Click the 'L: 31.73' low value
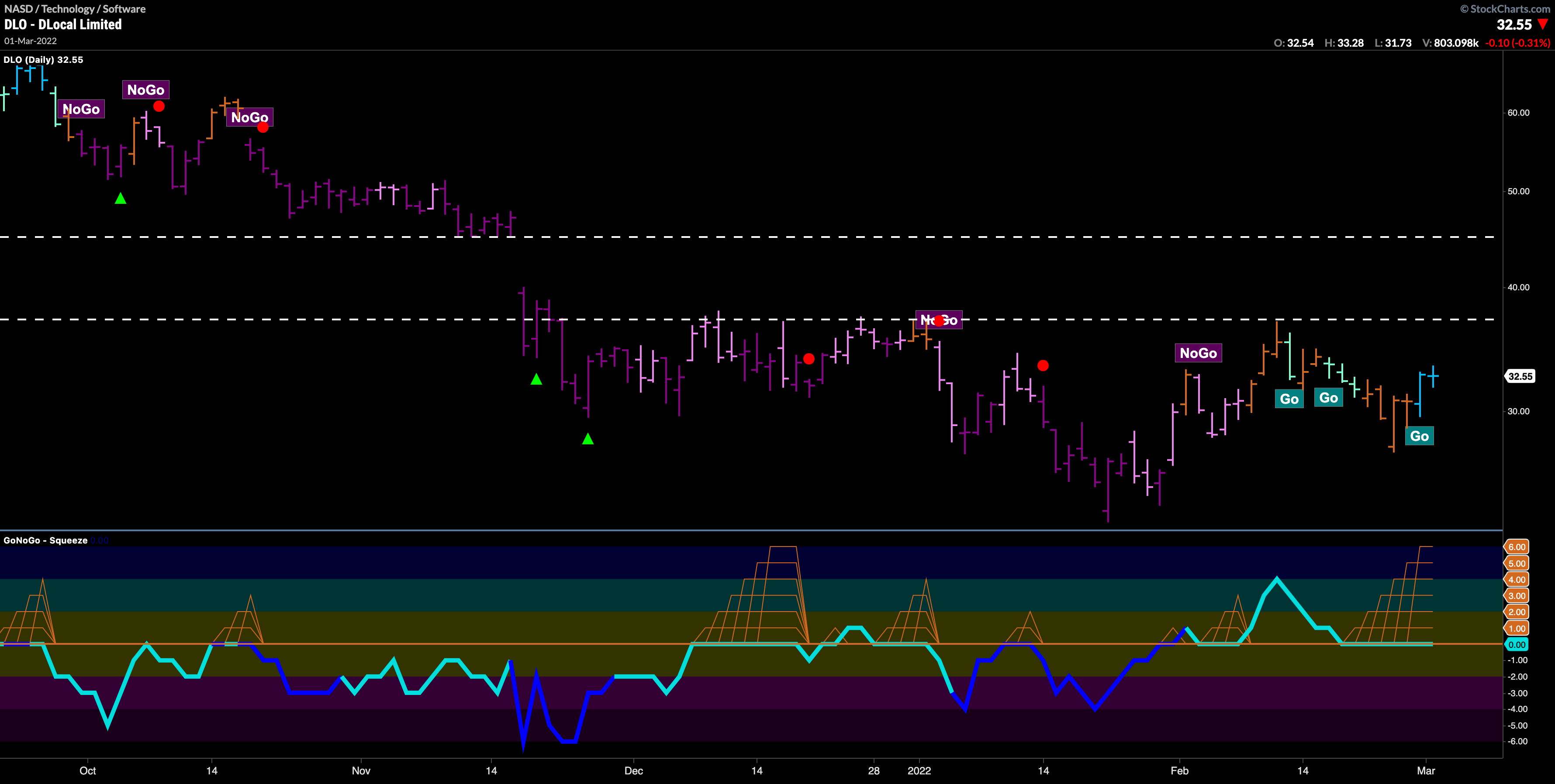The height and width of the screenshot is (784, 1555). pyautogui.click(x=1393, y=43)
